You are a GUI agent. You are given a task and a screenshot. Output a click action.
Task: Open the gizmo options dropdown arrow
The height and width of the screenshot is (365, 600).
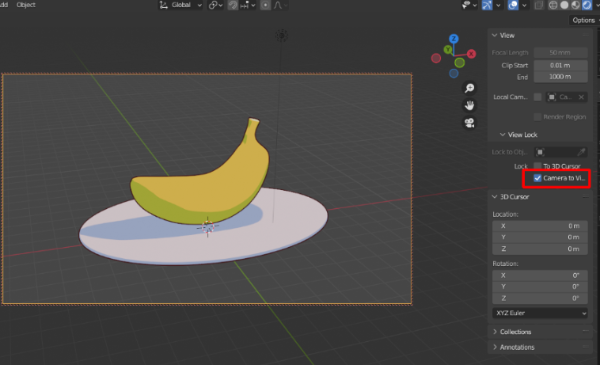pos(498,5)
